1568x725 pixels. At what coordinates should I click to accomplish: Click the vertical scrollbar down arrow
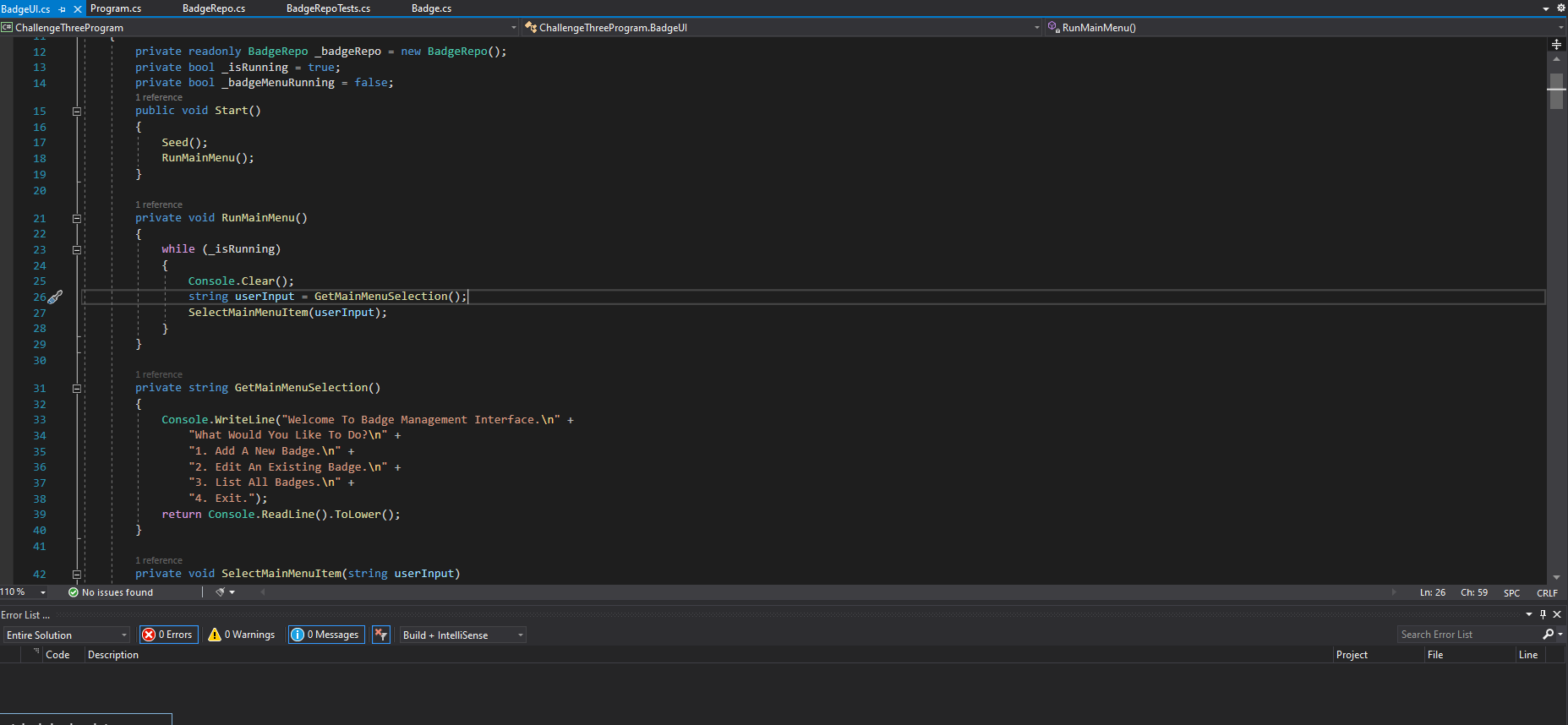1556,578
